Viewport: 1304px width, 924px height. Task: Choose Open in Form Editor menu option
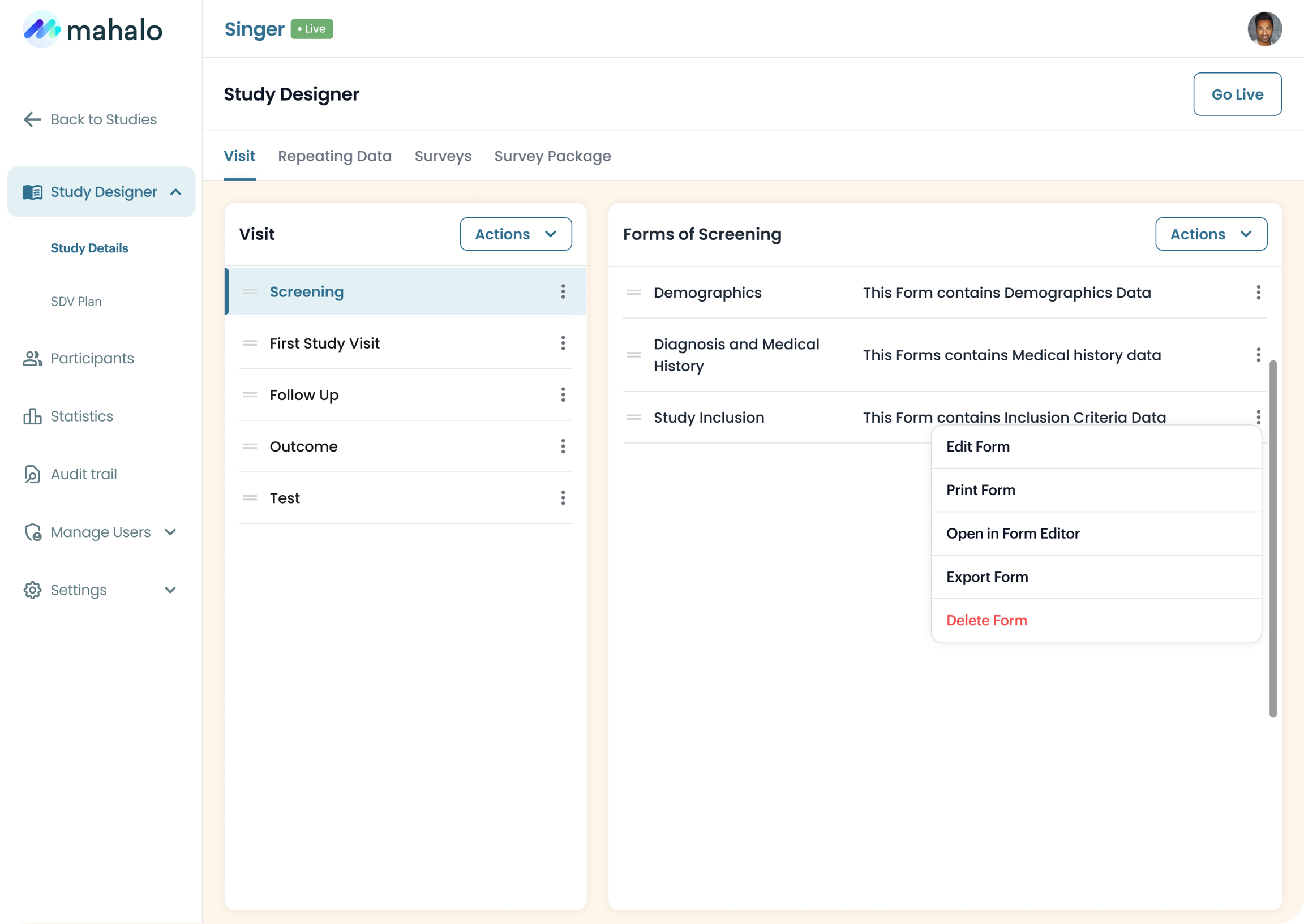1012,534
